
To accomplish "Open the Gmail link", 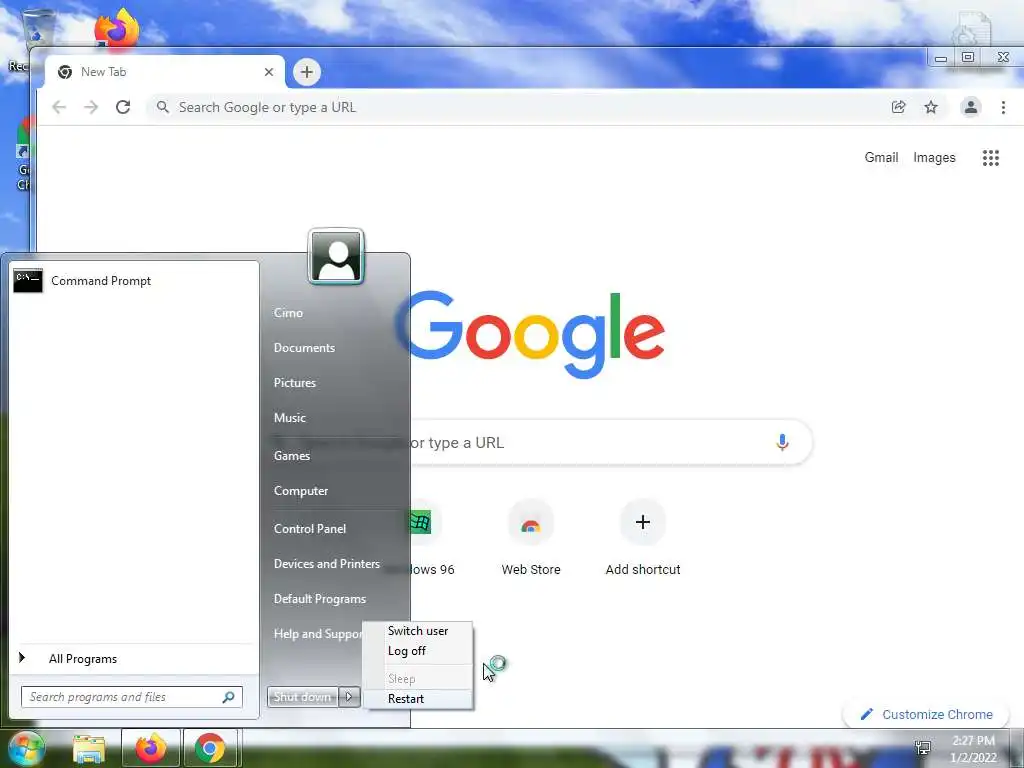I will (x=881, y=157).
